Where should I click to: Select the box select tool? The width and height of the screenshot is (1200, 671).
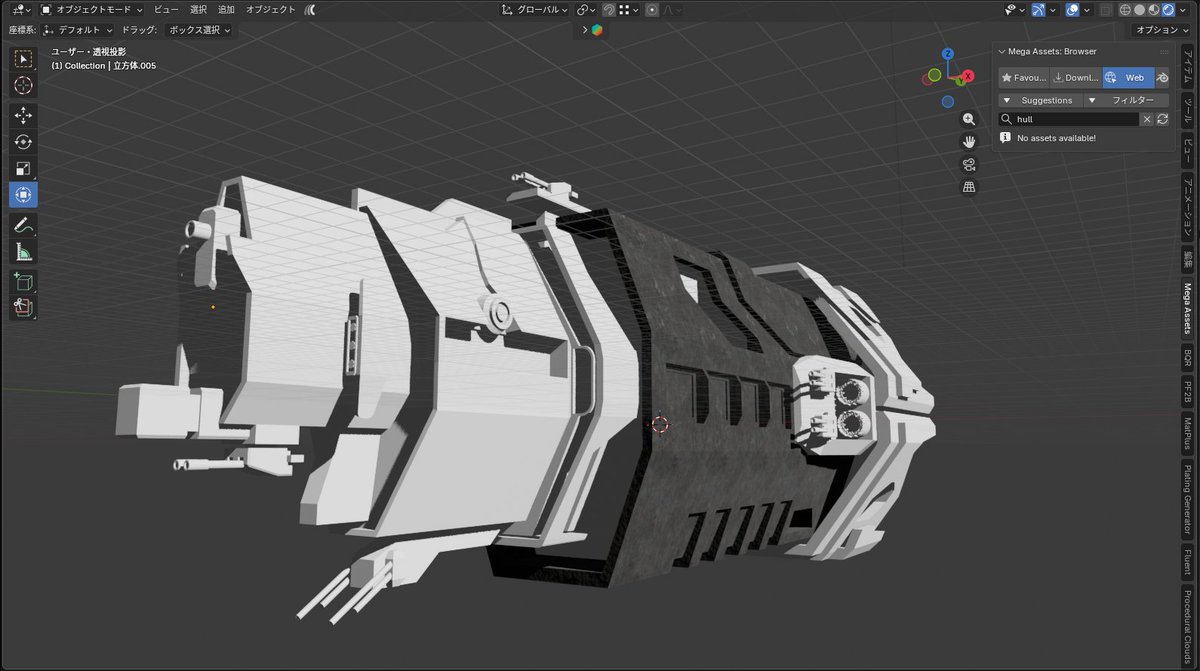[x=23, y=59]
